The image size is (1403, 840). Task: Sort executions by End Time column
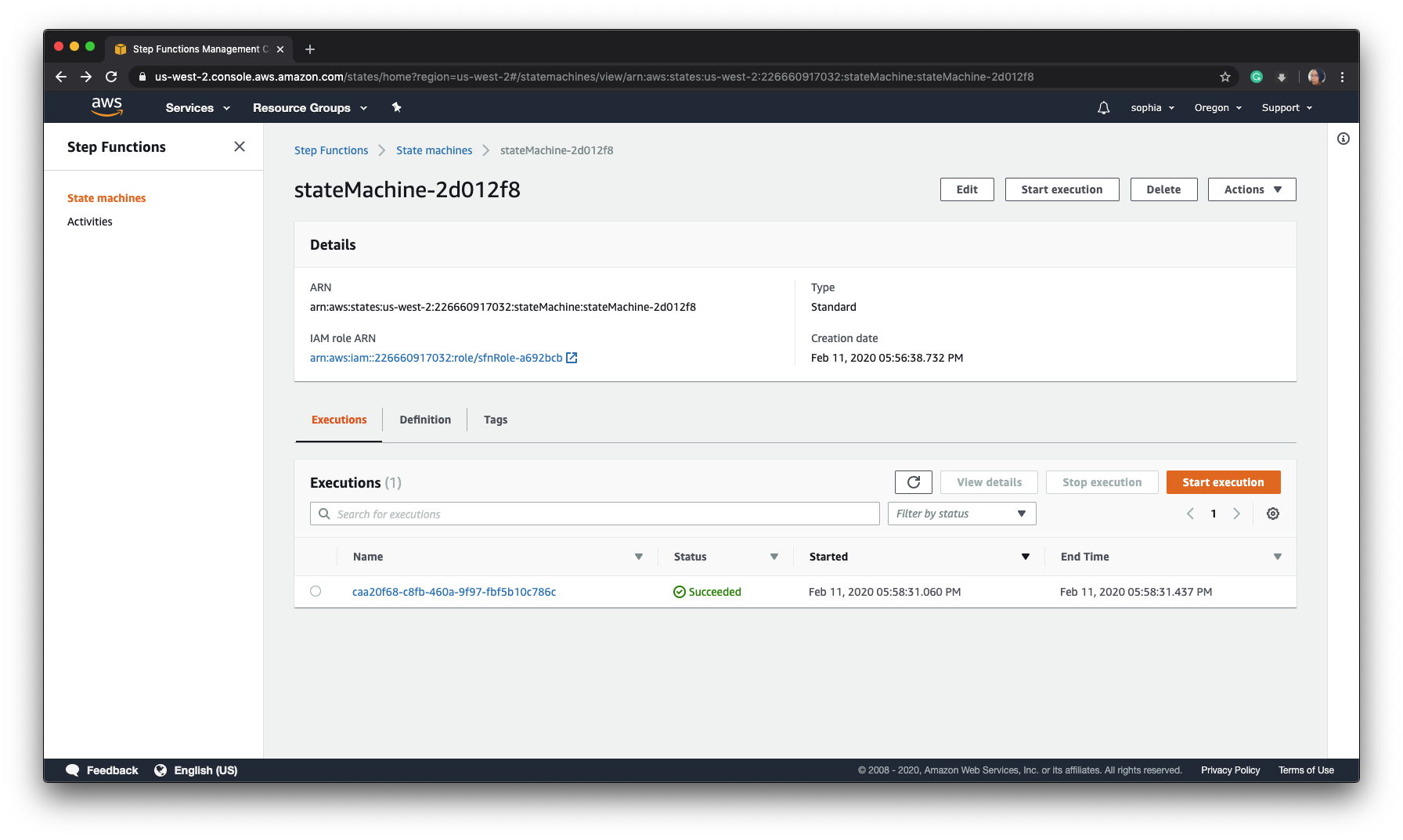tap(1277, 557)
